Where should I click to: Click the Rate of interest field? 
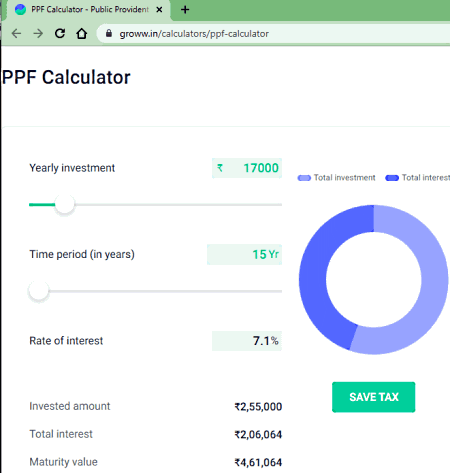click(x=247, y=341)
